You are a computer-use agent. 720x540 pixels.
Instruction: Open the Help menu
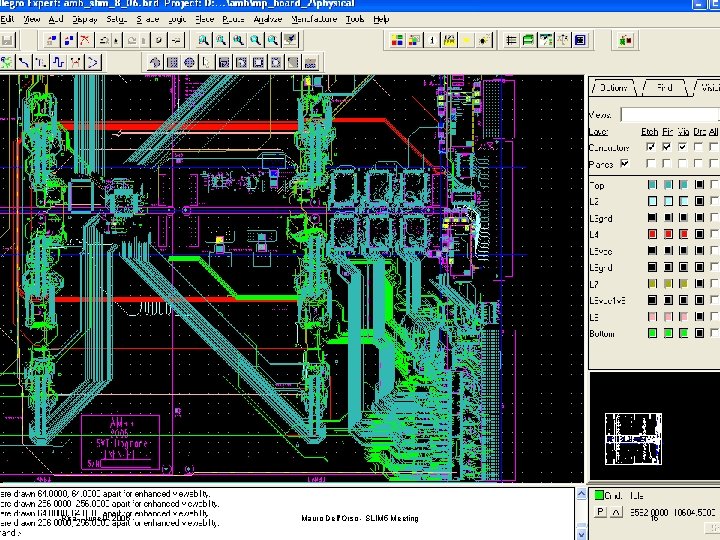381,19
